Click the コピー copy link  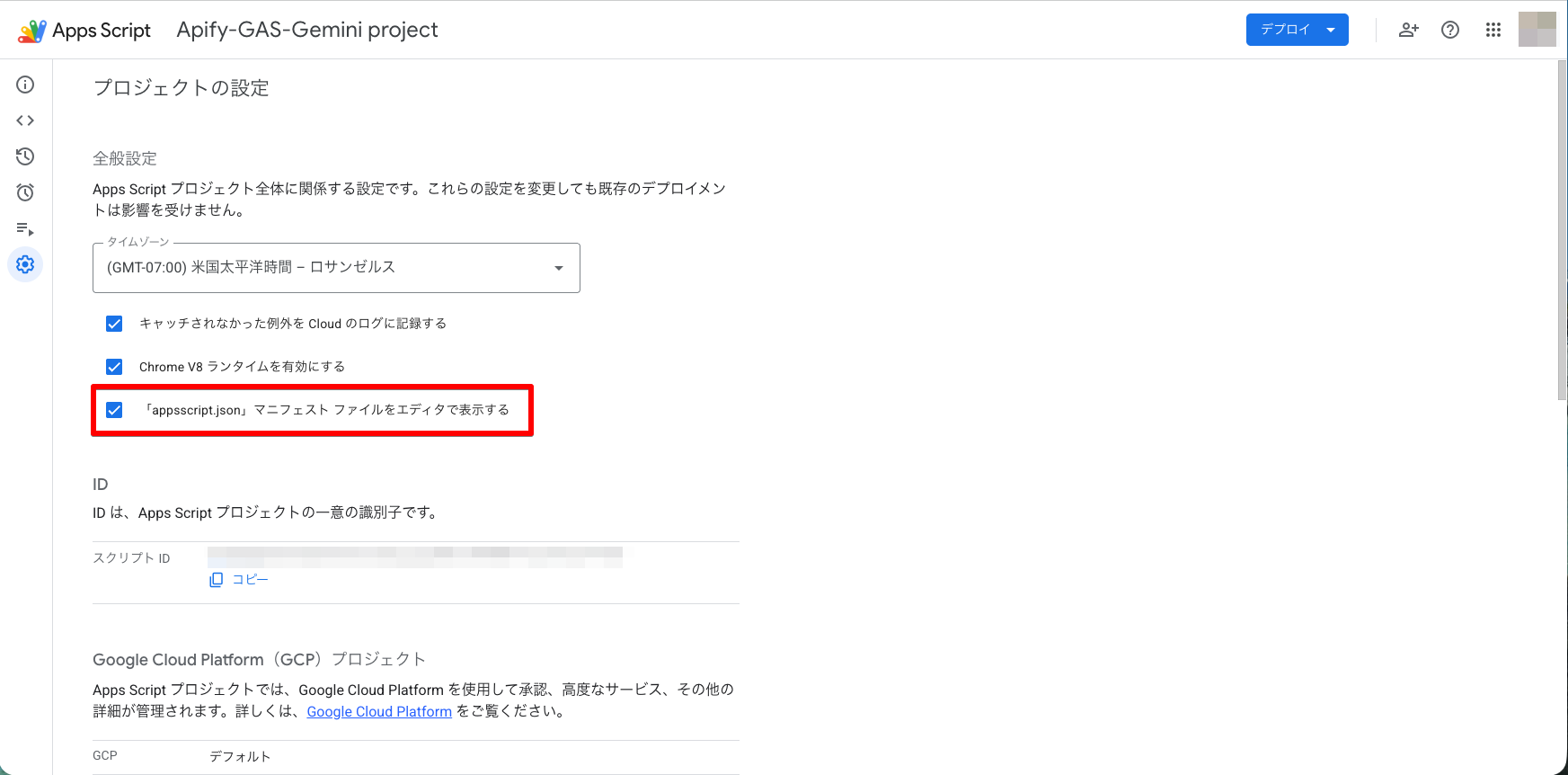(x=250, y=580)
